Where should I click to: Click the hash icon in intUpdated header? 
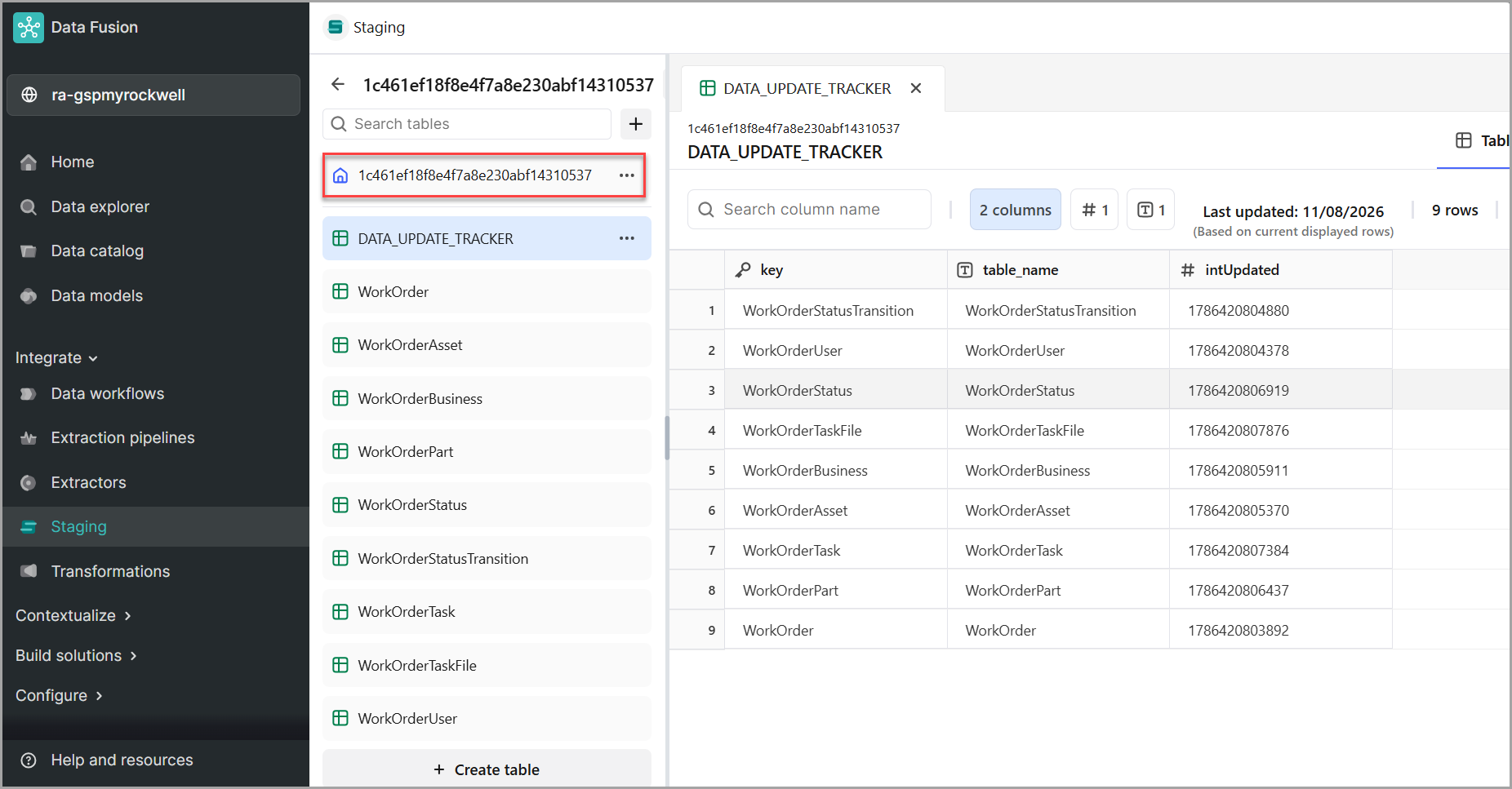click(x=1188, y=270)
